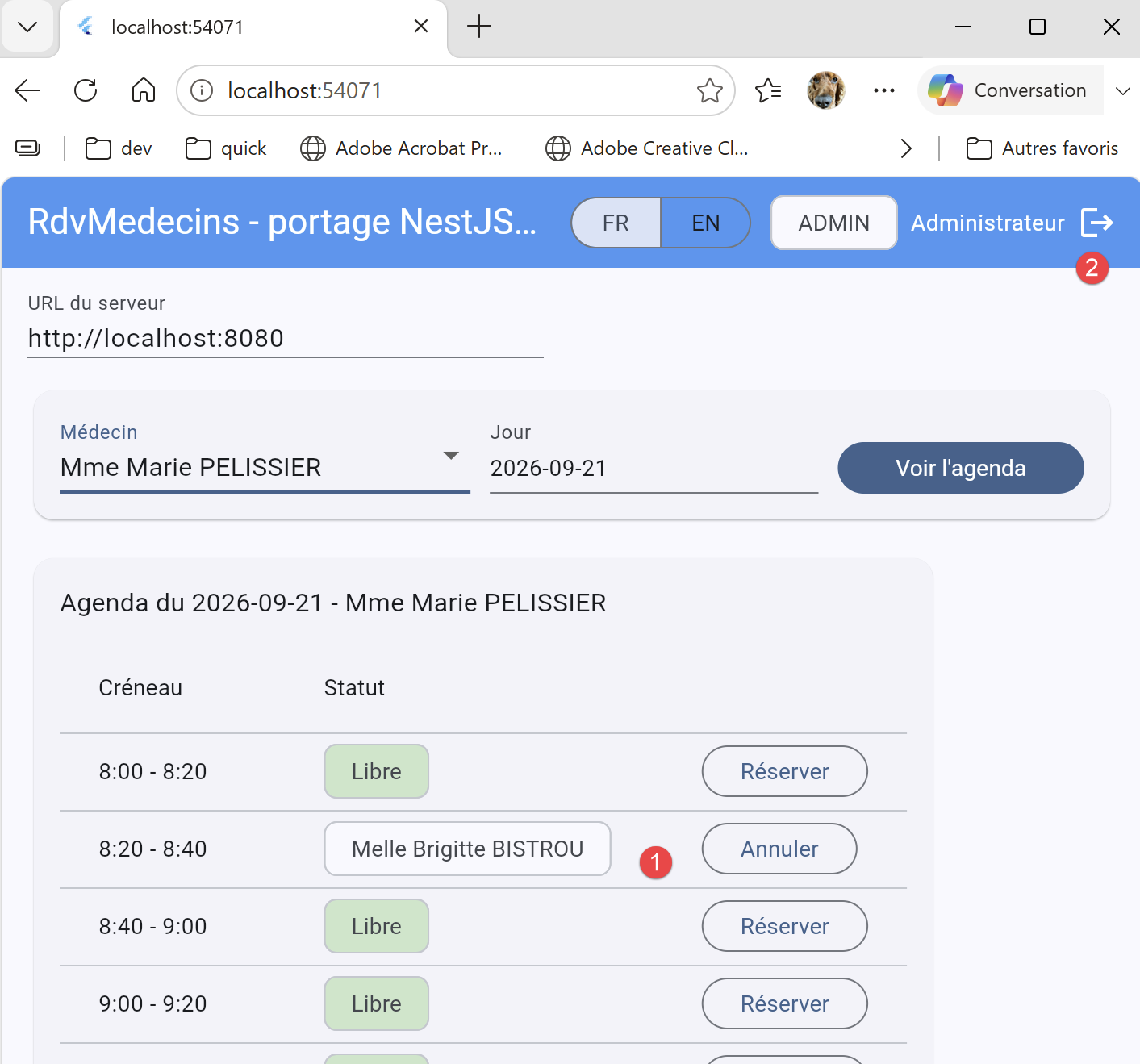Click the Libre status for 8:00 - 8:20

(377, 771)
